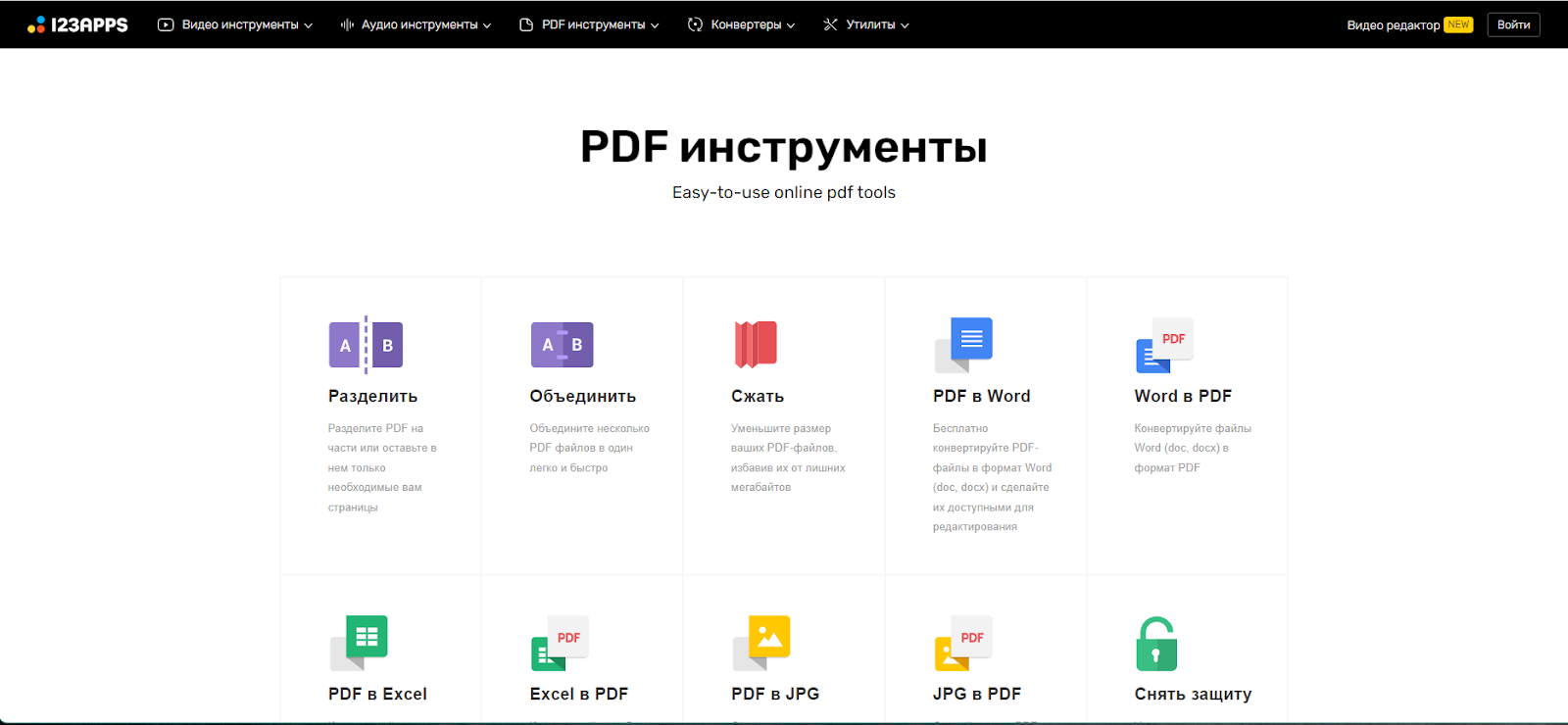
Task: Click the description 'Разделите PDF на части'
Action: pos(382,467)
